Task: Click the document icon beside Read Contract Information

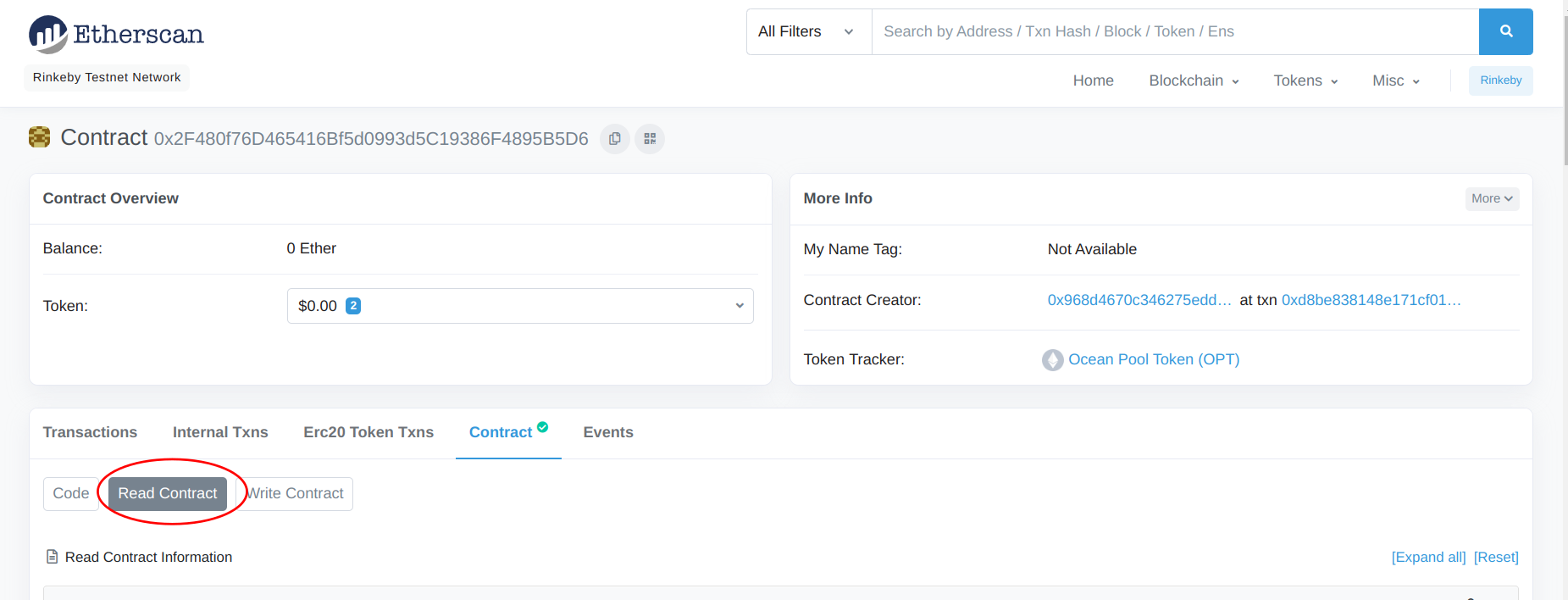Action: [52, 557]
